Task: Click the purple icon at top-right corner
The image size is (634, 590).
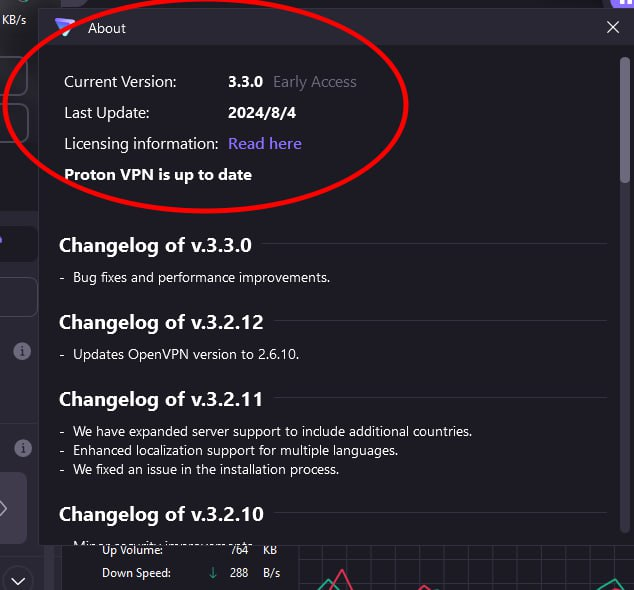Action: click(623, 4)
